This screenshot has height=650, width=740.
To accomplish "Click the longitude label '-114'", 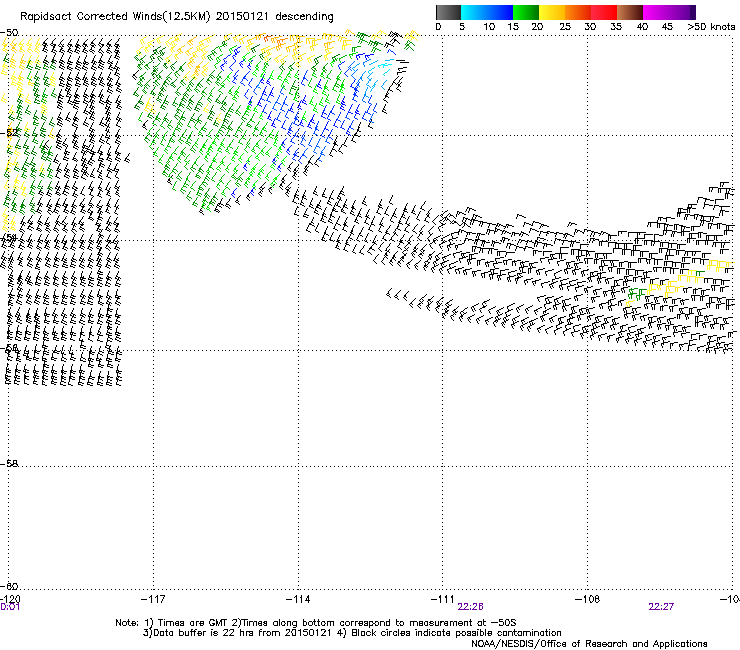I will pyautogui.click(x=298, y=599).
